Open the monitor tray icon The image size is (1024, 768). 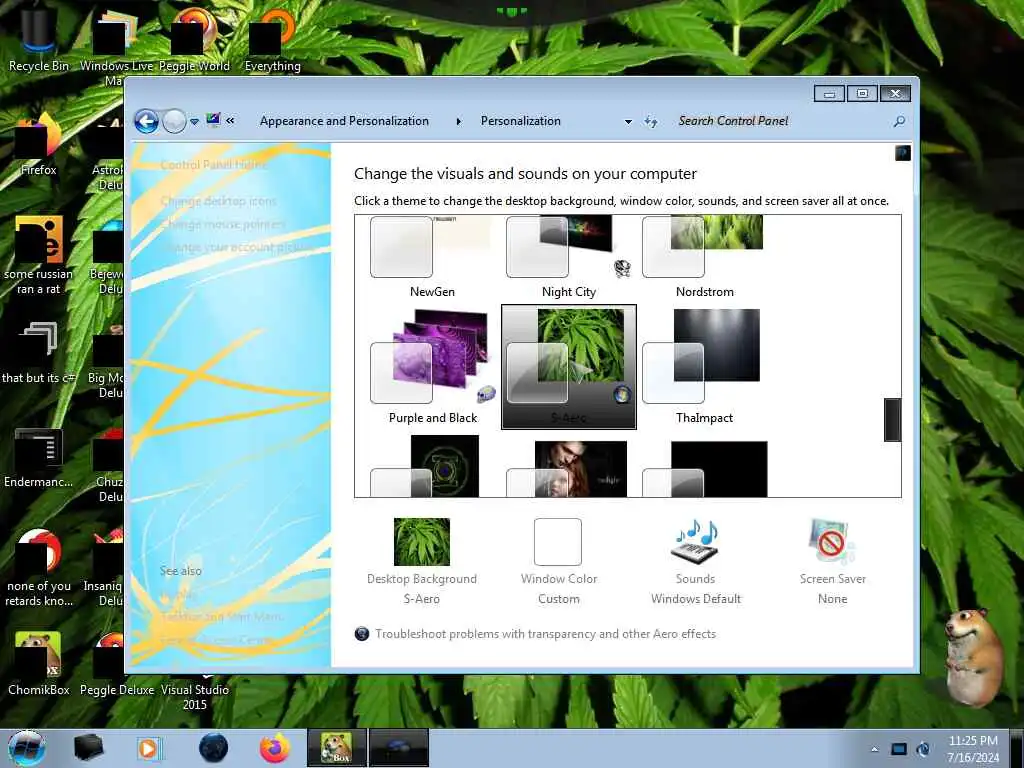(899, 749)
